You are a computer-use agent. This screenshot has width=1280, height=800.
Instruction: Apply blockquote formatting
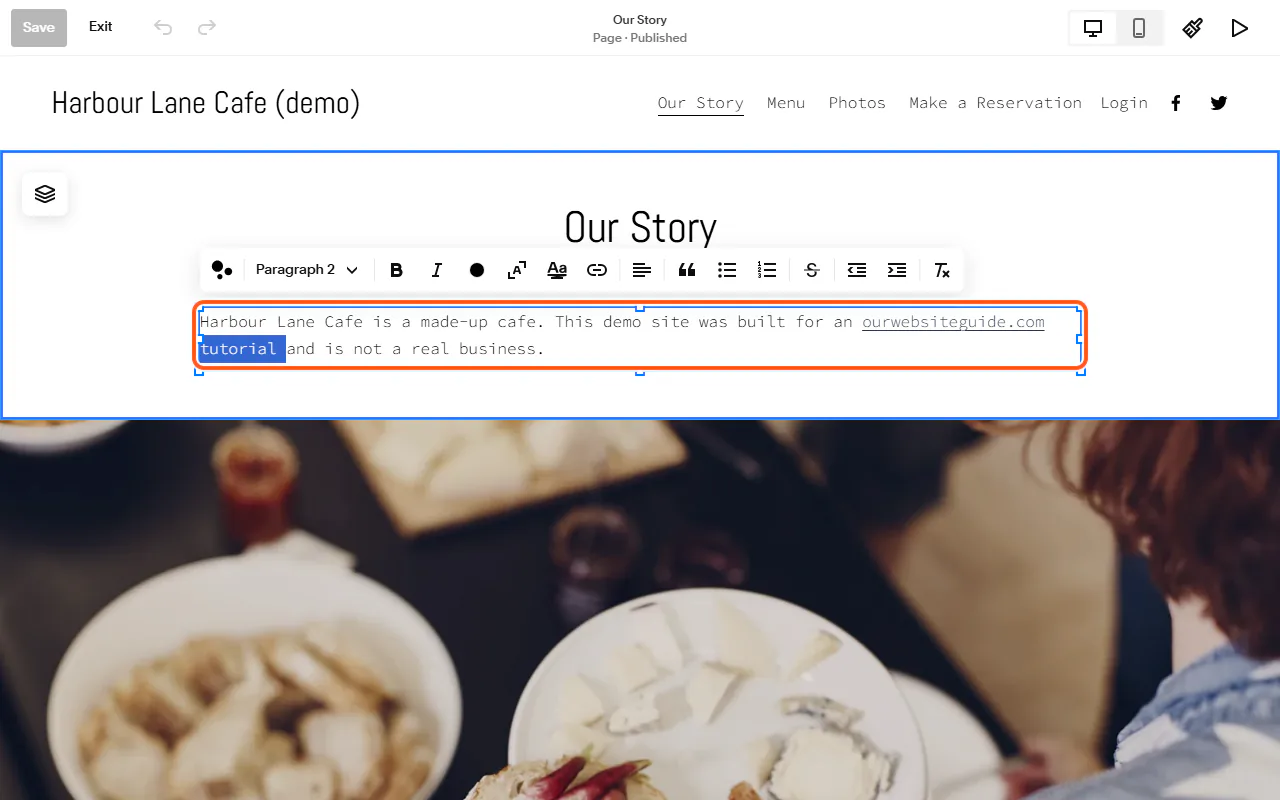click(687, 270)
